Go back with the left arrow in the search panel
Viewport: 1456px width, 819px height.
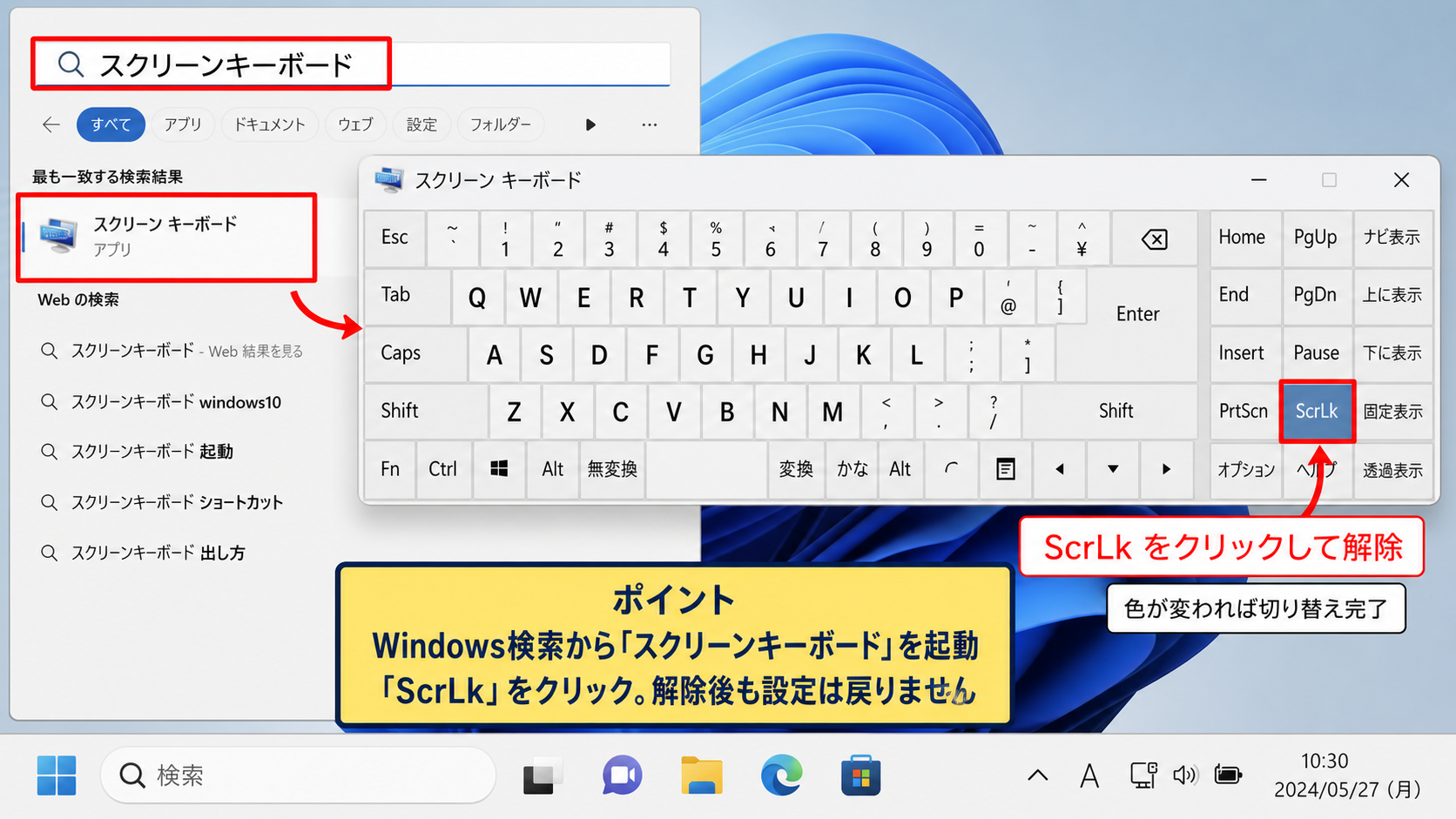pyautogui.click(x=51, y=124)
